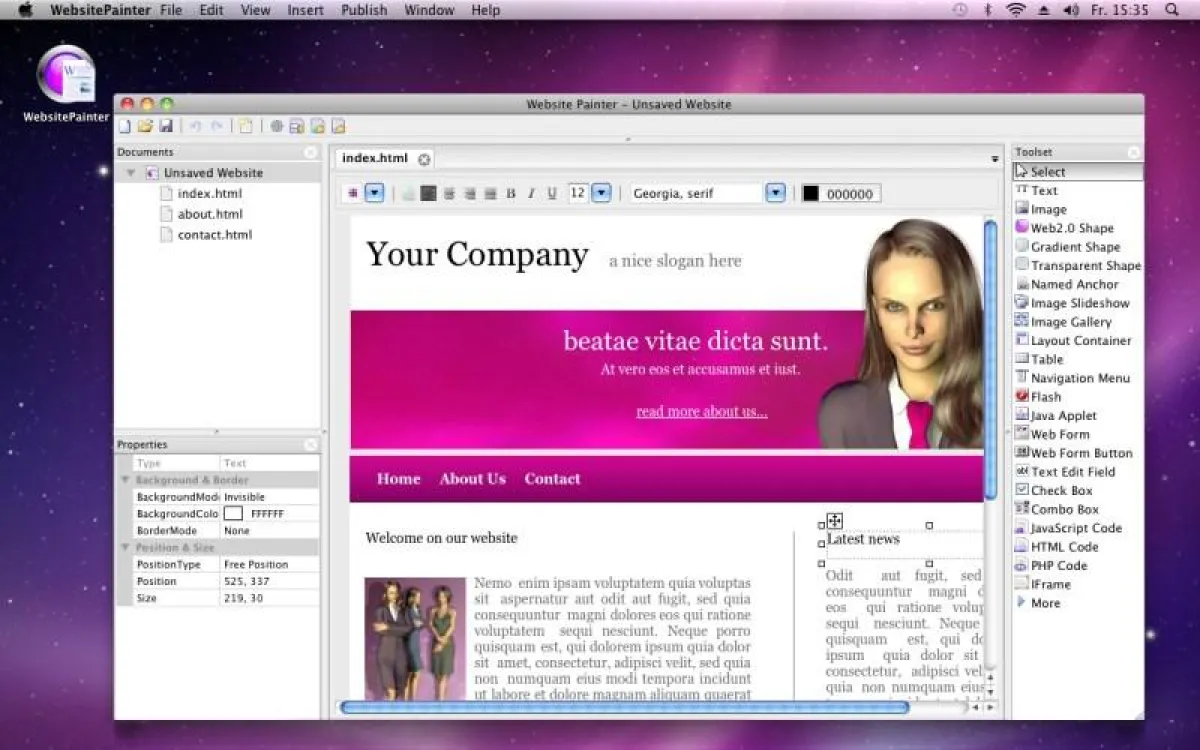Collapse the Unsaved Website tree item
Image resolution: width=1200 pixels, height=750 pixels.
131,172
